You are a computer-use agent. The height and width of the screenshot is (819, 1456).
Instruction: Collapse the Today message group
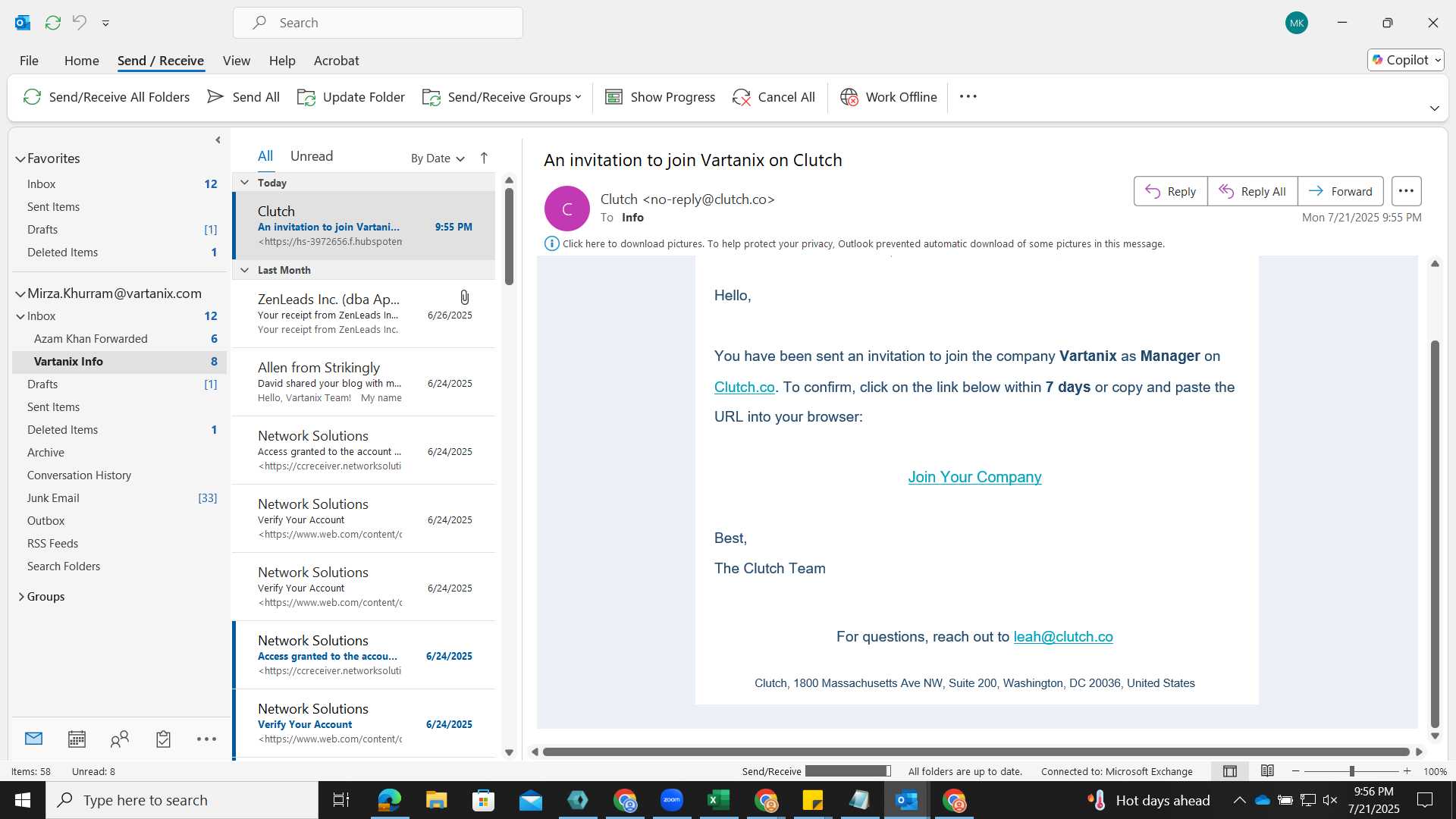click(244, 182)
